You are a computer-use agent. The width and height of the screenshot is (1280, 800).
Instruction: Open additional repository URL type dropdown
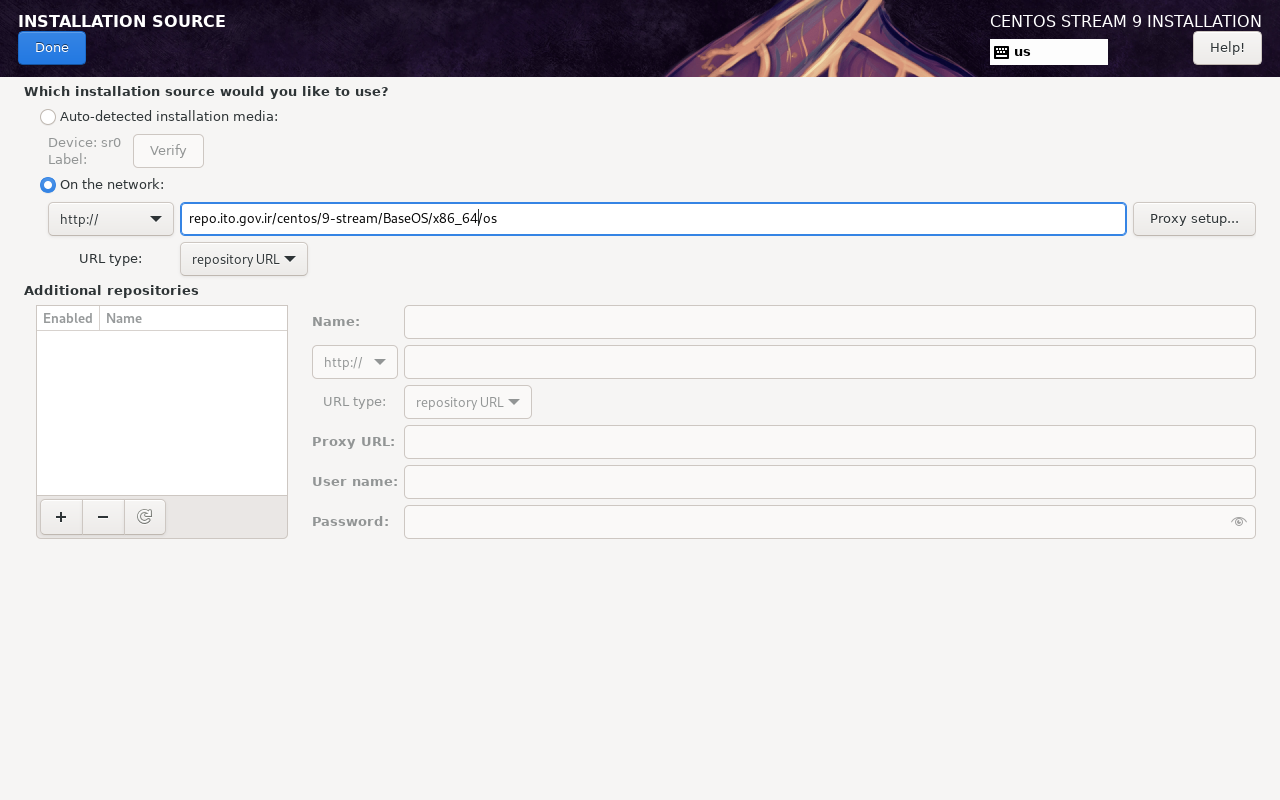[x=468, y=402]
